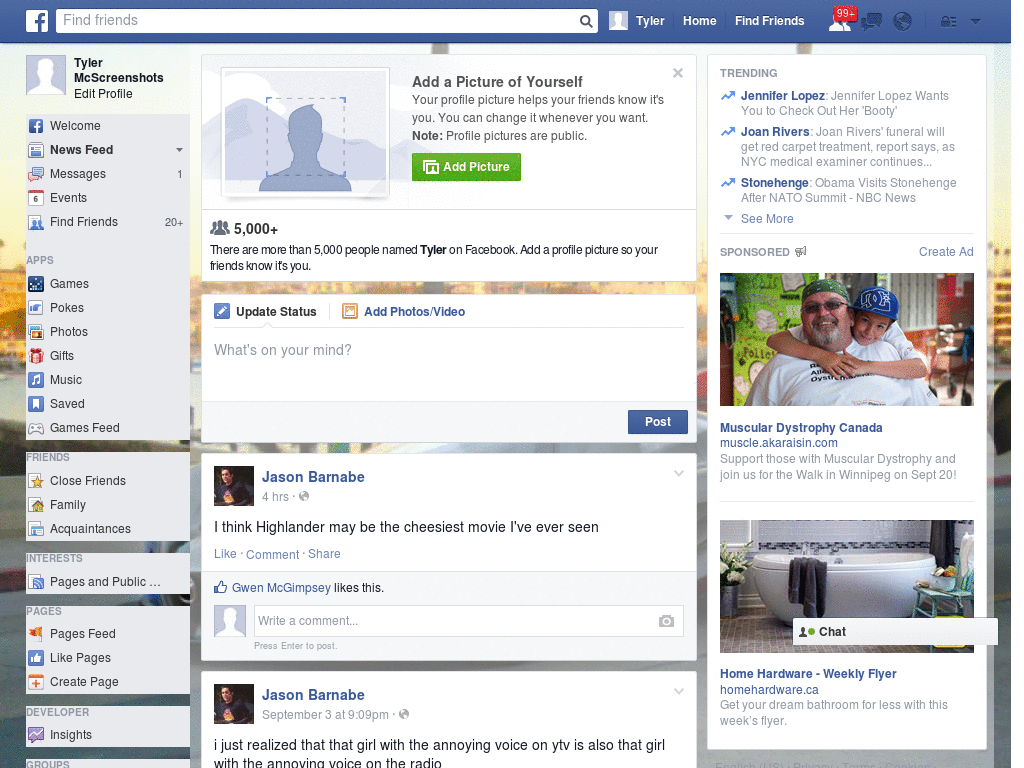This screenshot has width=1024, height=768.
Task: Open options chevron on Highlander post
Action: pos(679,473)
